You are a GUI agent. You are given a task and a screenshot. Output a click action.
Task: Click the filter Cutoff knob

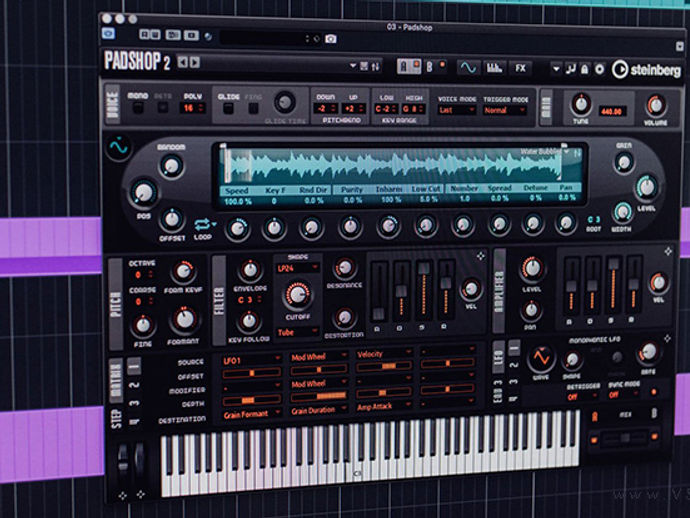tap(298, 294)
